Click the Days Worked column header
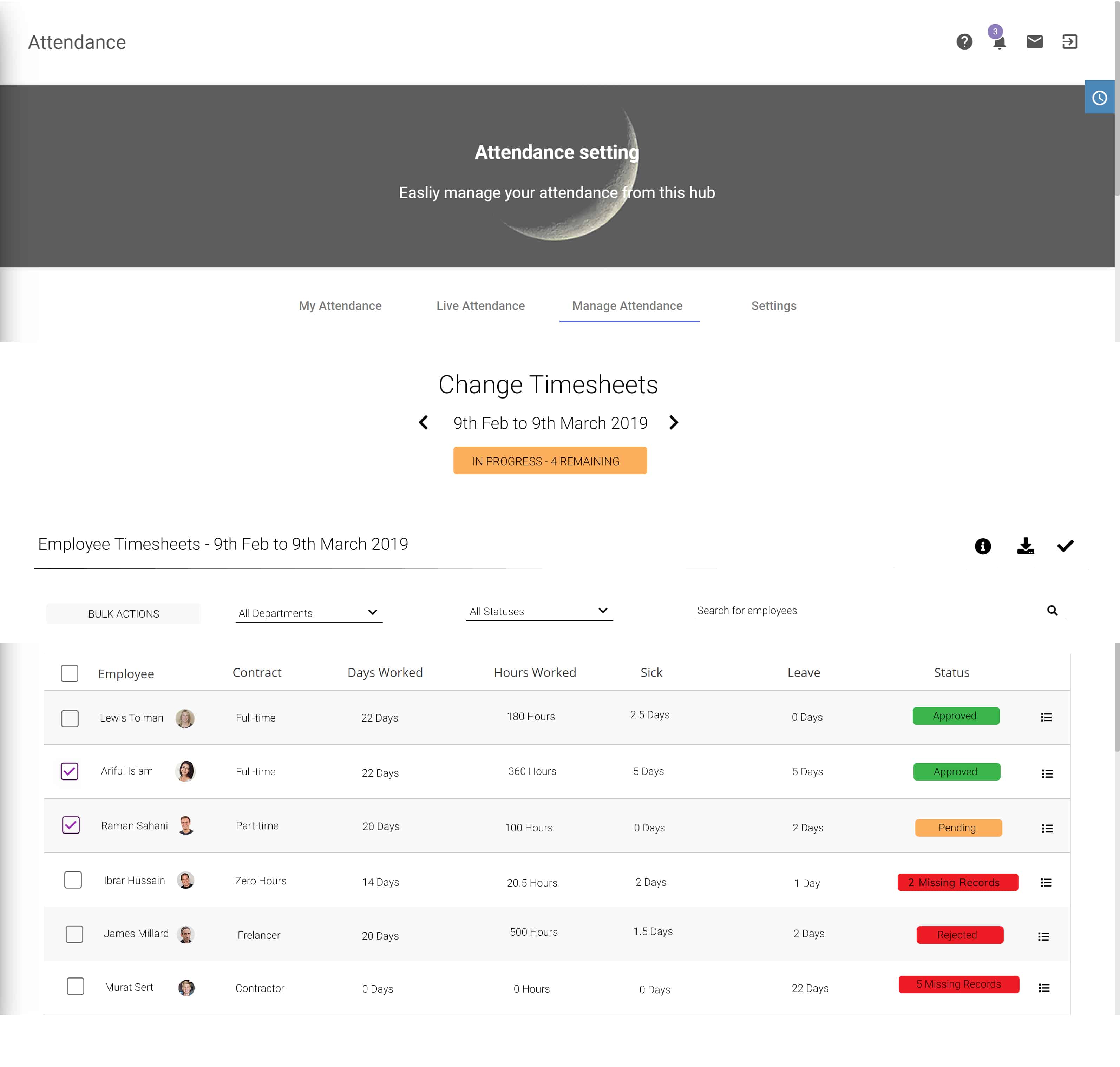Viewport: 1120px width, 1067px height. click(x=385, y=673)
